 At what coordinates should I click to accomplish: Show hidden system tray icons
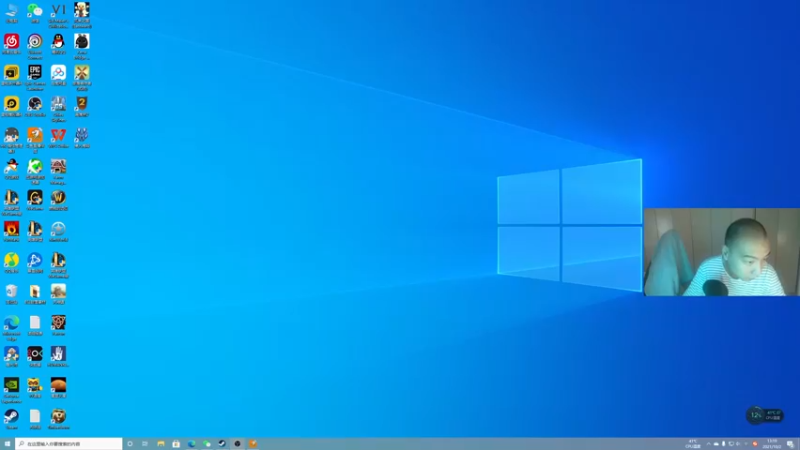coord(708,444)
